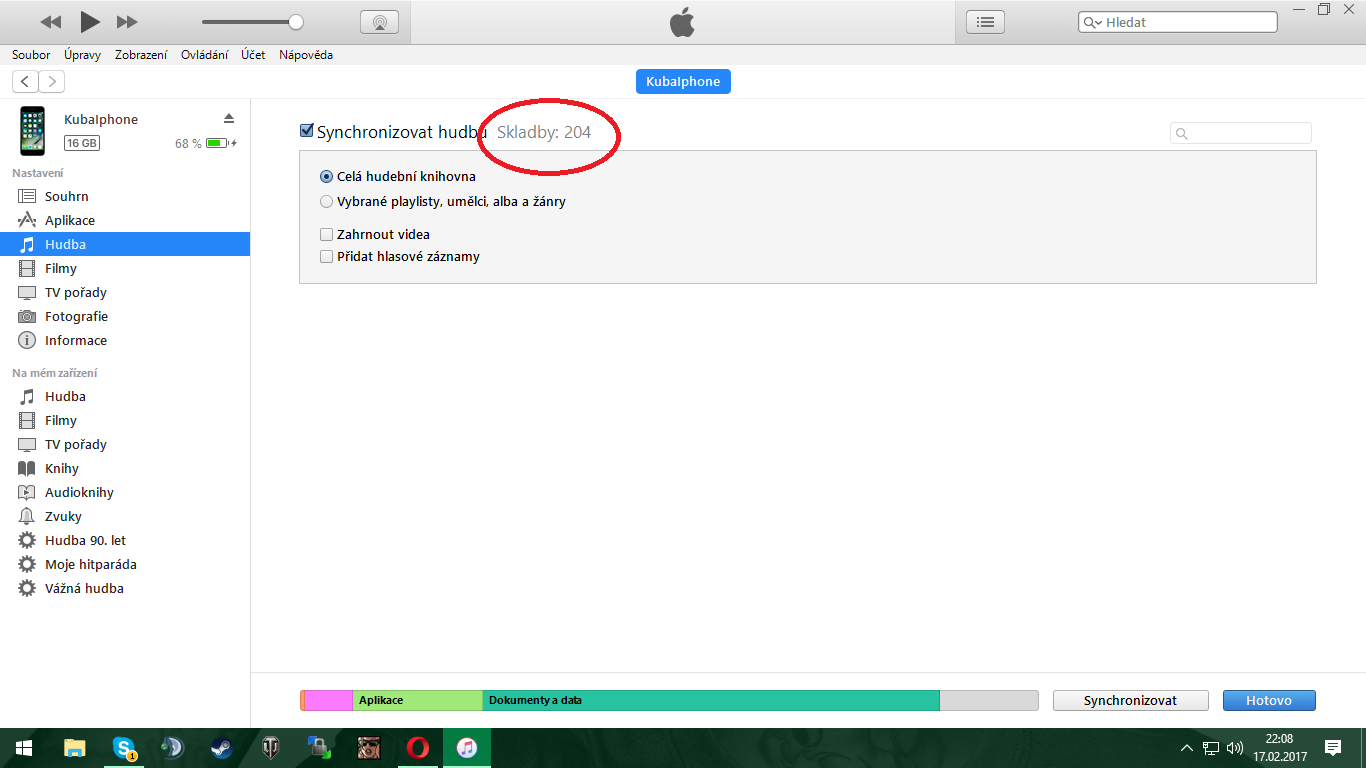Open the Zobrazení menu
1366x768 pixels.
pos(141,55)
